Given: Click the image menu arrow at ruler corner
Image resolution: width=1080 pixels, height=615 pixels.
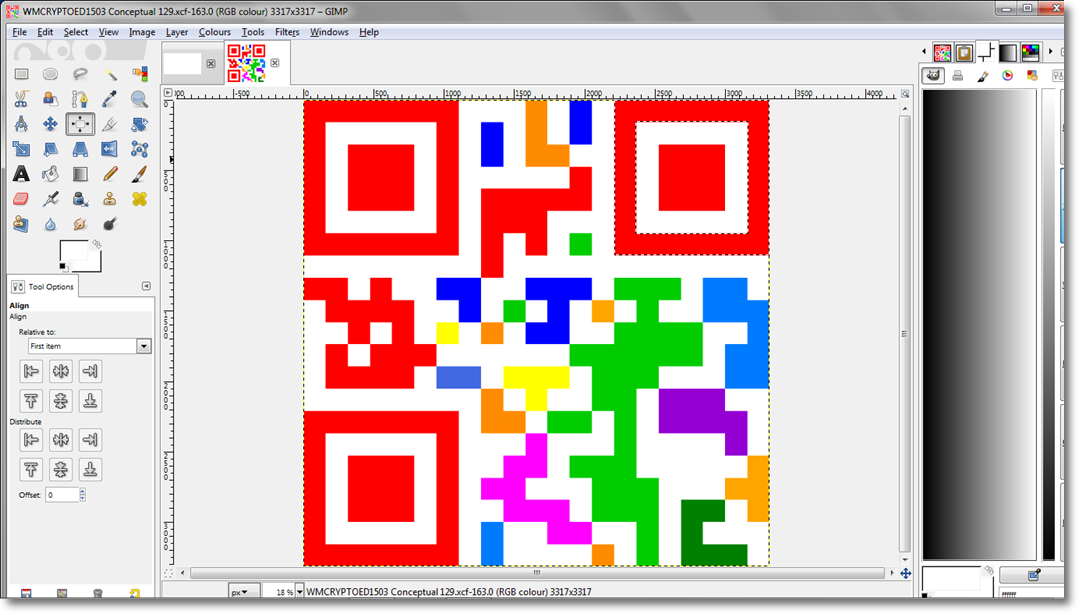Looking at the screenshot, I should click(168, 92).
